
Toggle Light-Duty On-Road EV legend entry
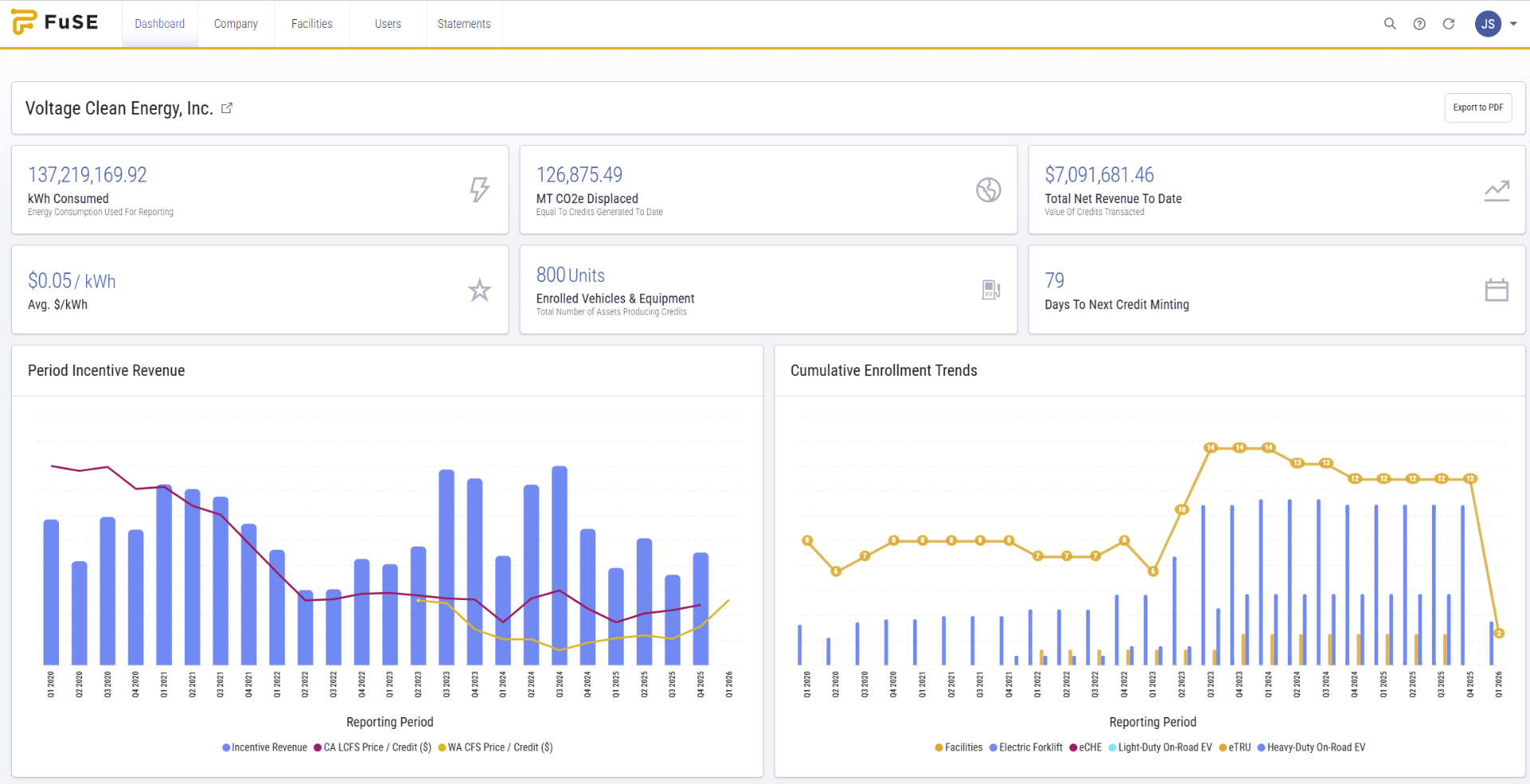[1160, 747]
